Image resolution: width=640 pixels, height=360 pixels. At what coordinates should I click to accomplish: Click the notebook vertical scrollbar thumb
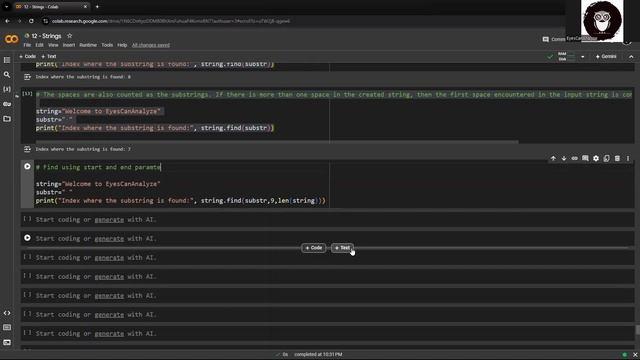click(x=637, y=330)
